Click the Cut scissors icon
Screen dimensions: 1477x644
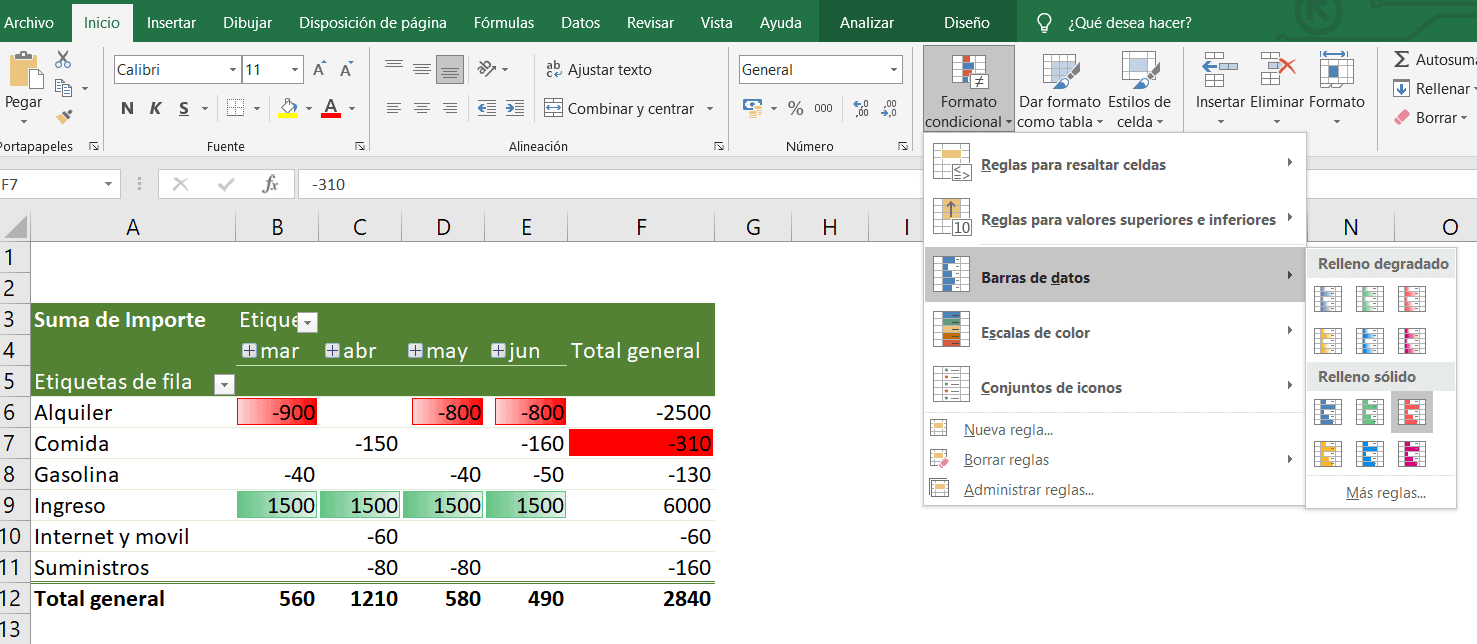click(x=63, y=60)
